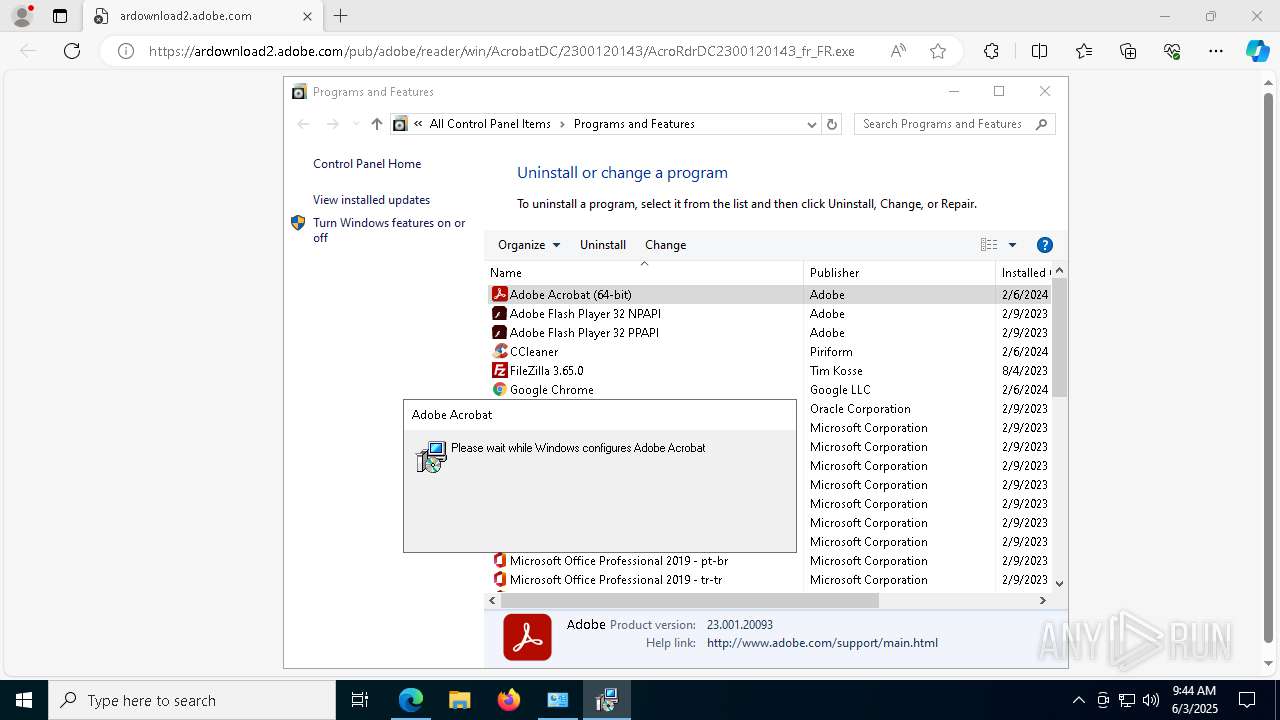This screenshot has width=1280, height=720.
Task: Click the program list vertical scrollbar thumb
Action: pos(1059,338)
